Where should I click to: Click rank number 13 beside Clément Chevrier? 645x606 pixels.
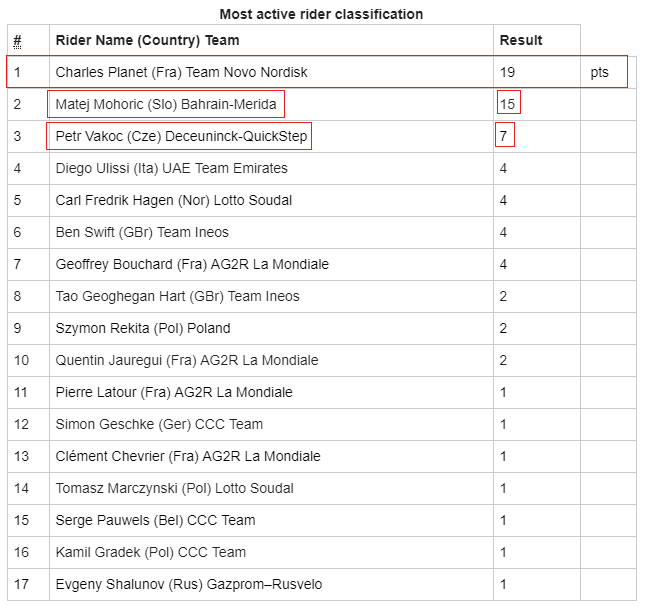(21, 456)
